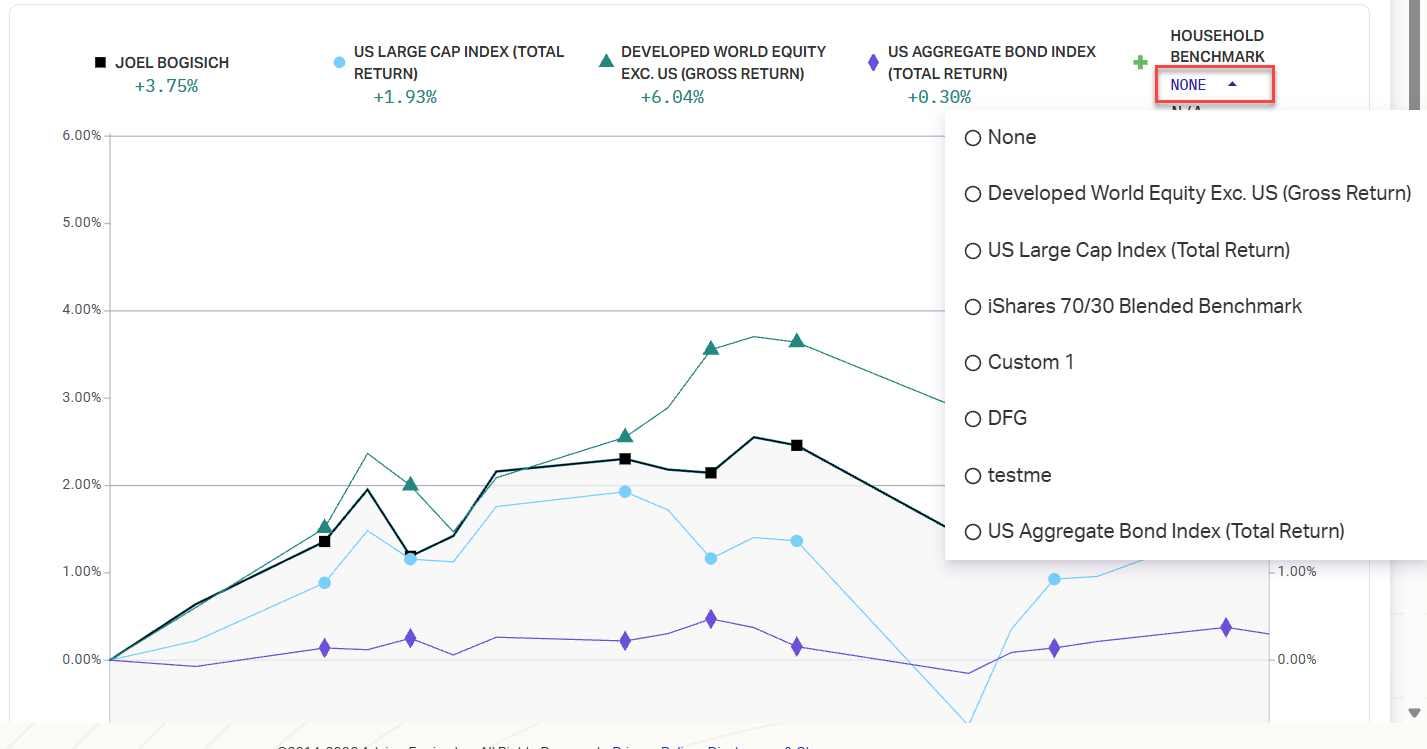The image size is (1427, 749).
Task: Click the scroll down arrow on the scrollbar
Action: pos(1414,712)
